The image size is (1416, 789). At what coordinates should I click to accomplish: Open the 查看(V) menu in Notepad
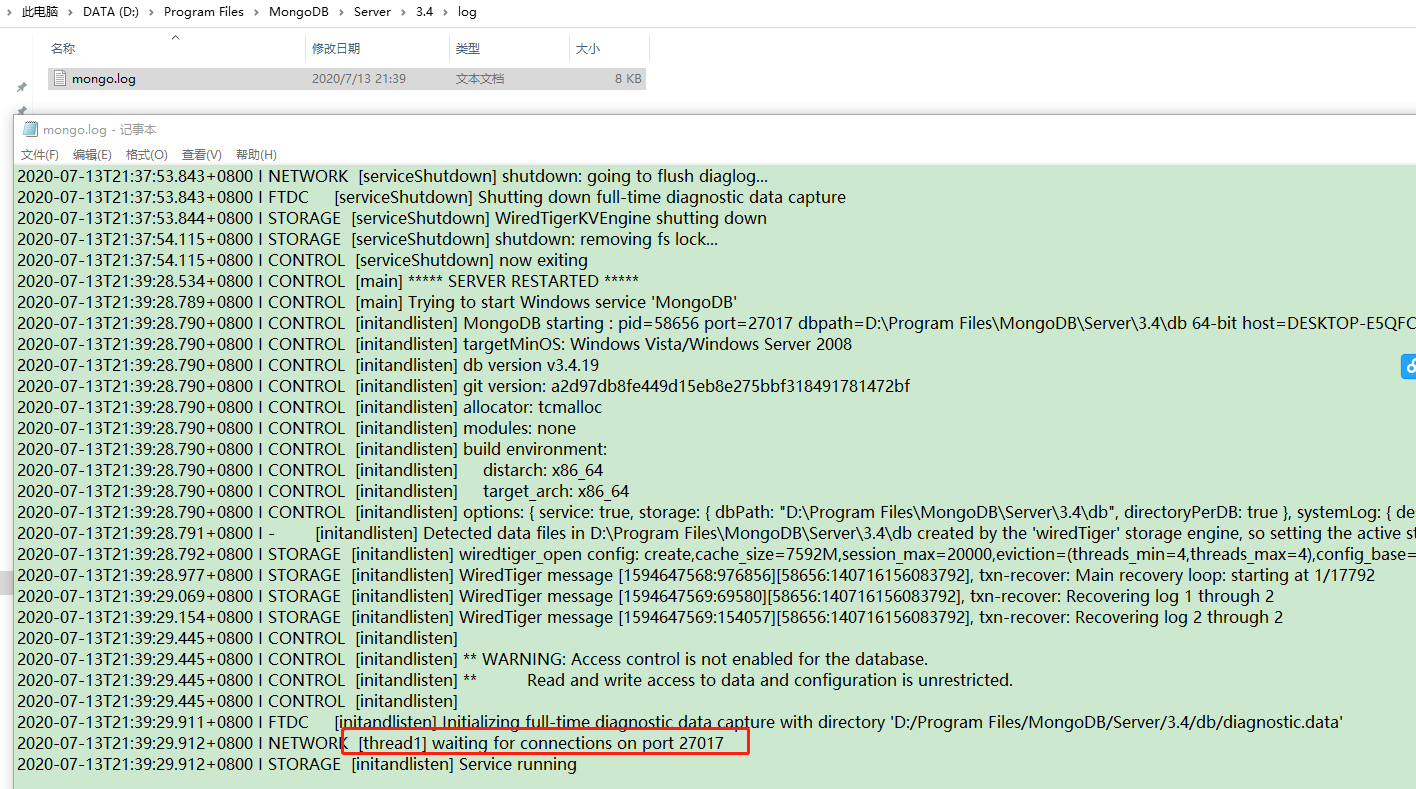pyautogui.click(x=200, y=154)
